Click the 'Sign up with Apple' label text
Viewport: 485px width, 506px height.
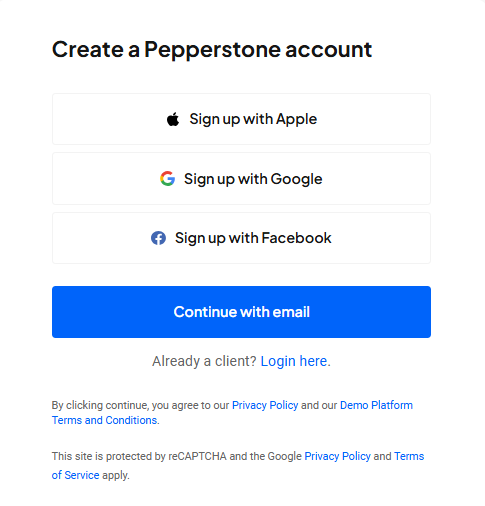click(x=253, y=119)
